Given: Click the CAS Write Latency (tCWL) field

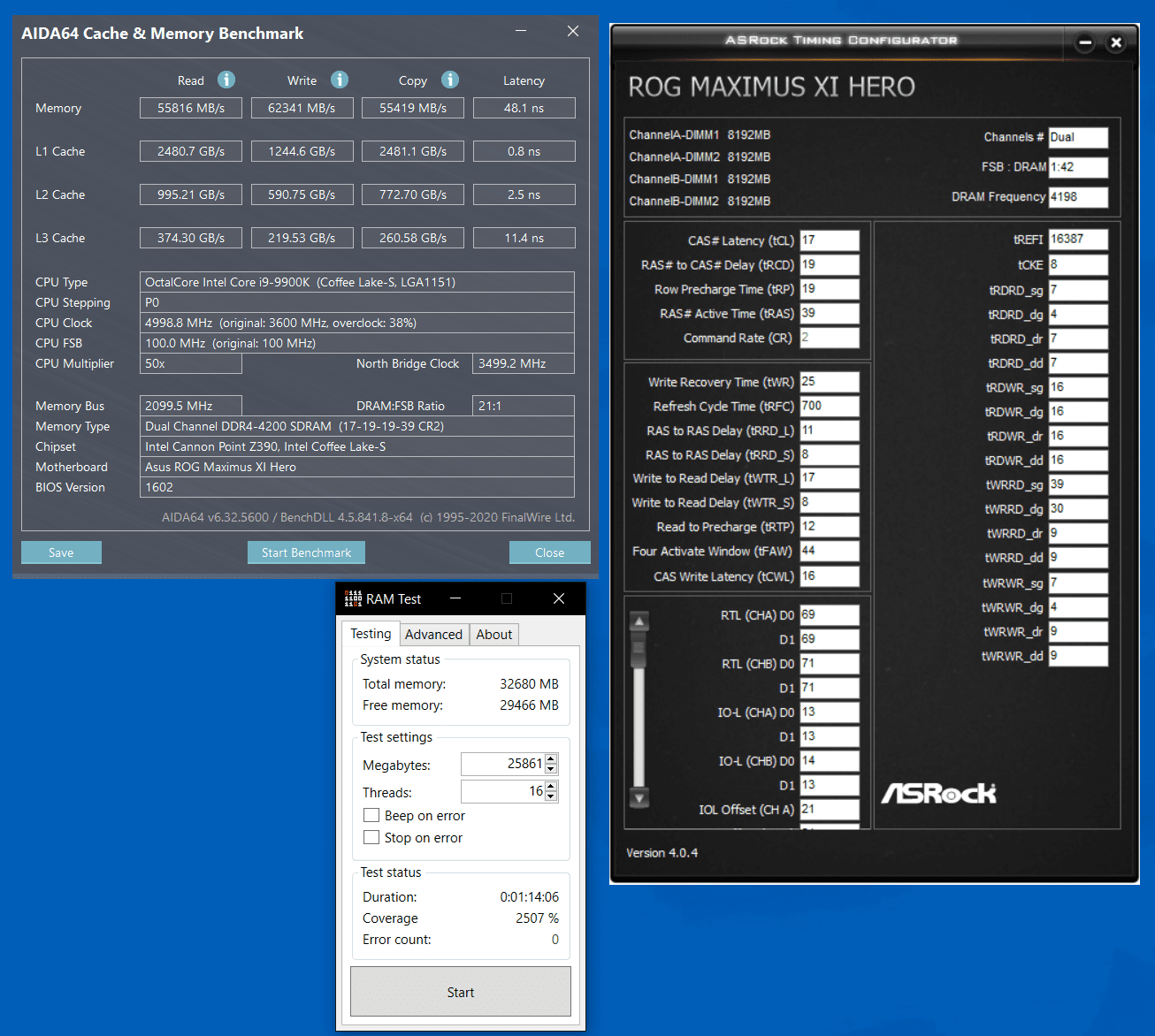Looking at the screenshot, I should click(830, 576).
